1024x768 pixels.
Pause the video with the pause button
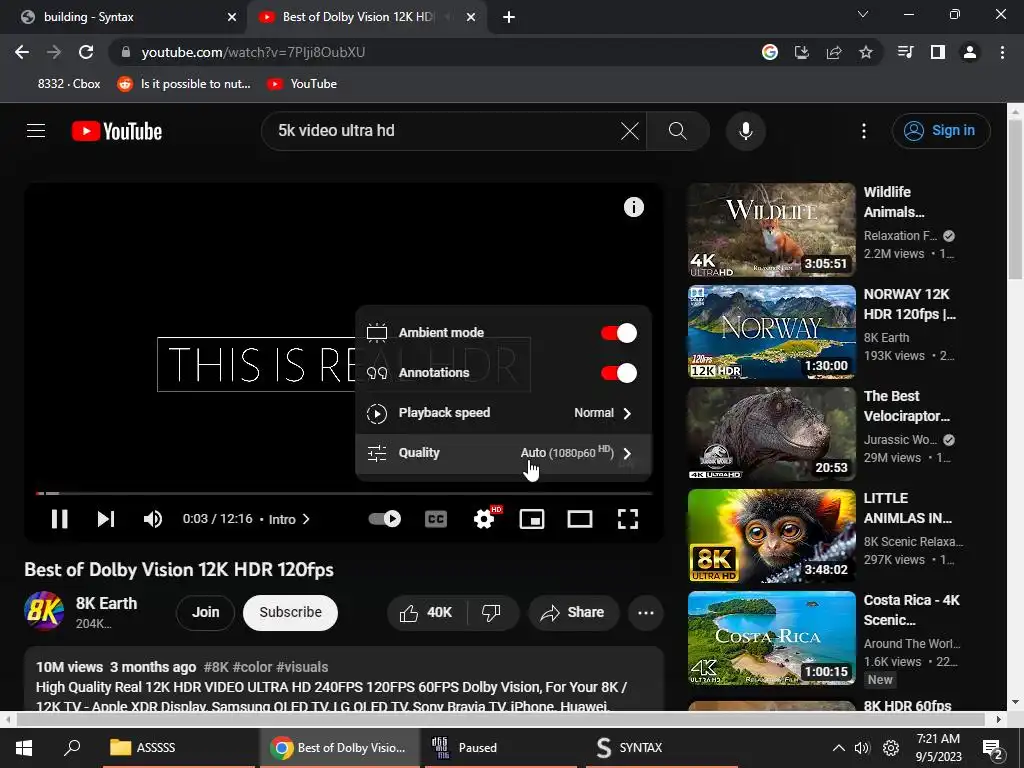click(59, 519)
